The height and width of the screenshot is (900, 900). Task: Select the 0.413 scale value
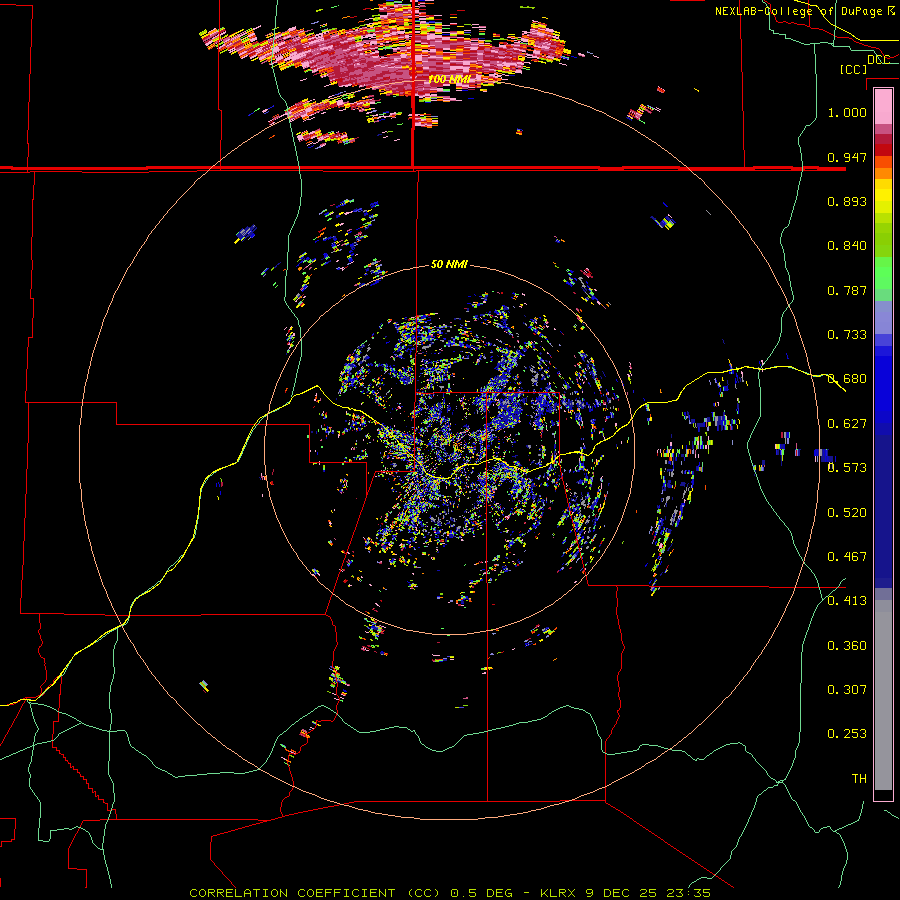[x=847, y=601]
